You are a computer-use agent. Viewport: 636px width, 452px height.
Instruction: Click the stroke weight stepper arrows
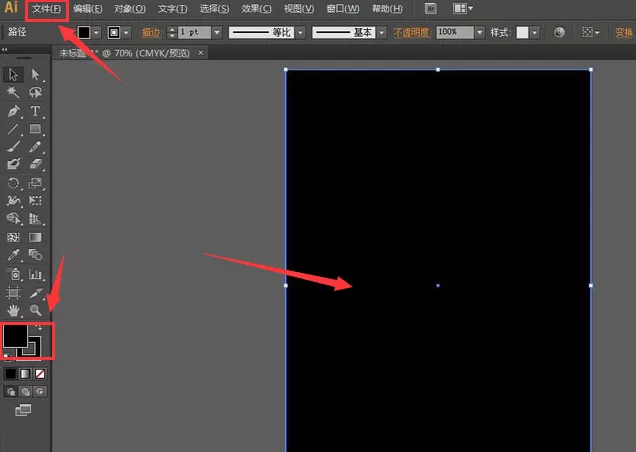[172, 32]
